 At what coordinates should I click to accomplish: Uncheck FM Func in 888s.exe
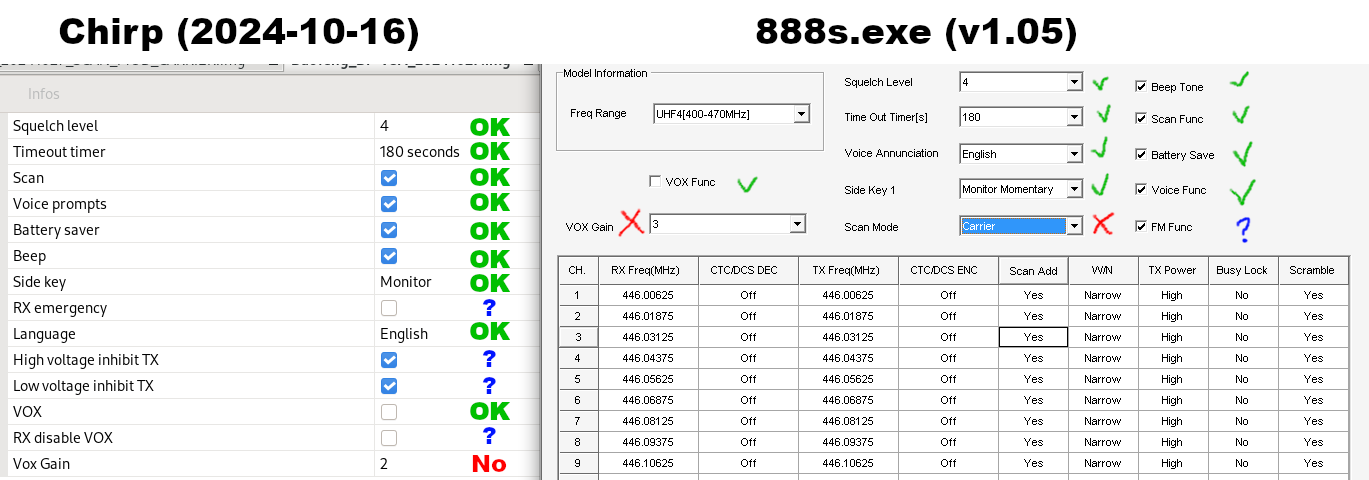pos(1141,227)
